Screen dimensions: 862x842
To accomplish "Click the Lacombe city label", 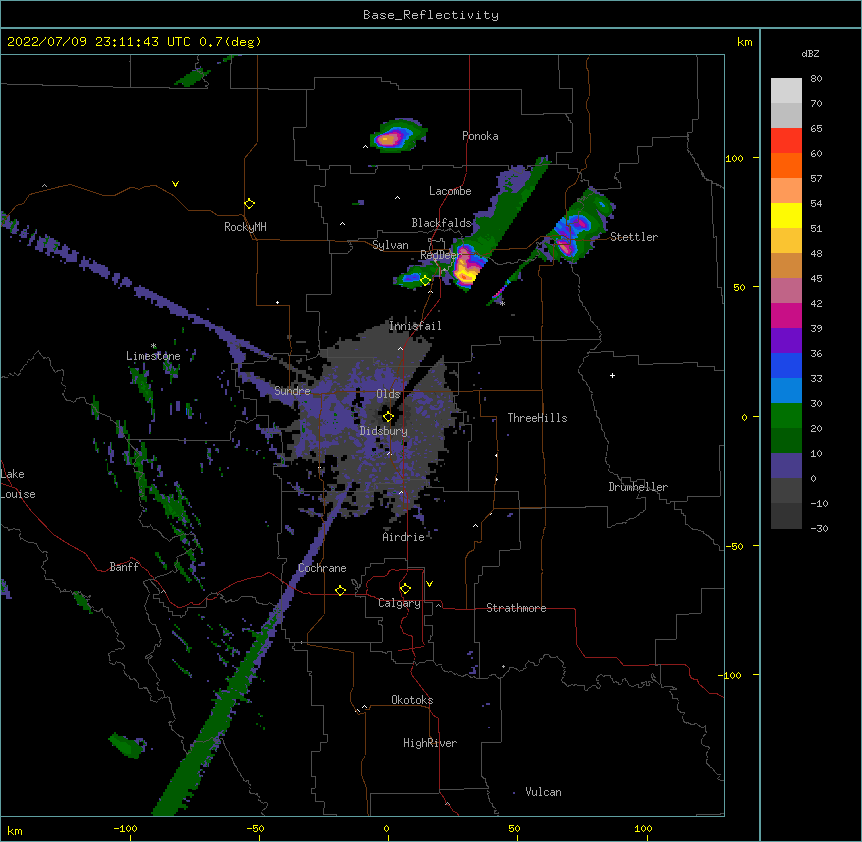I will (x=450, y=191).
